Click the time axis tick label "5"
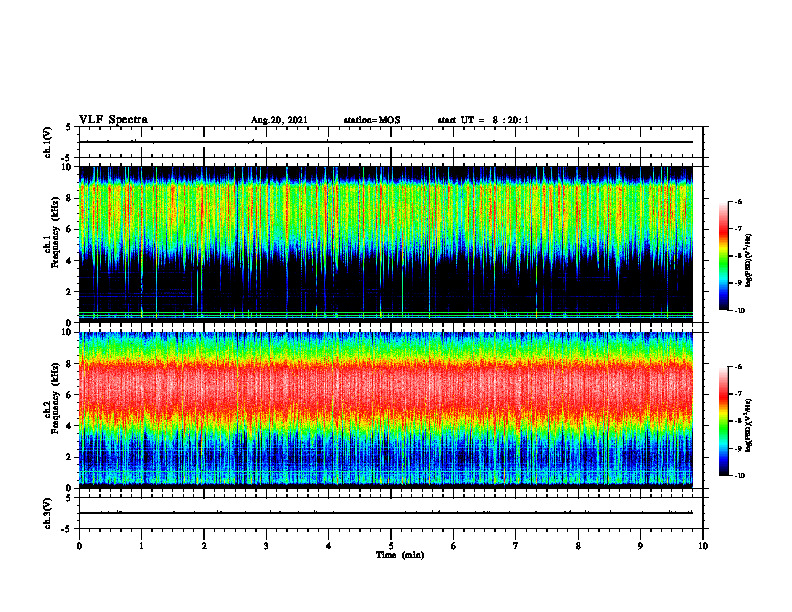 click(x=391, y=546)
